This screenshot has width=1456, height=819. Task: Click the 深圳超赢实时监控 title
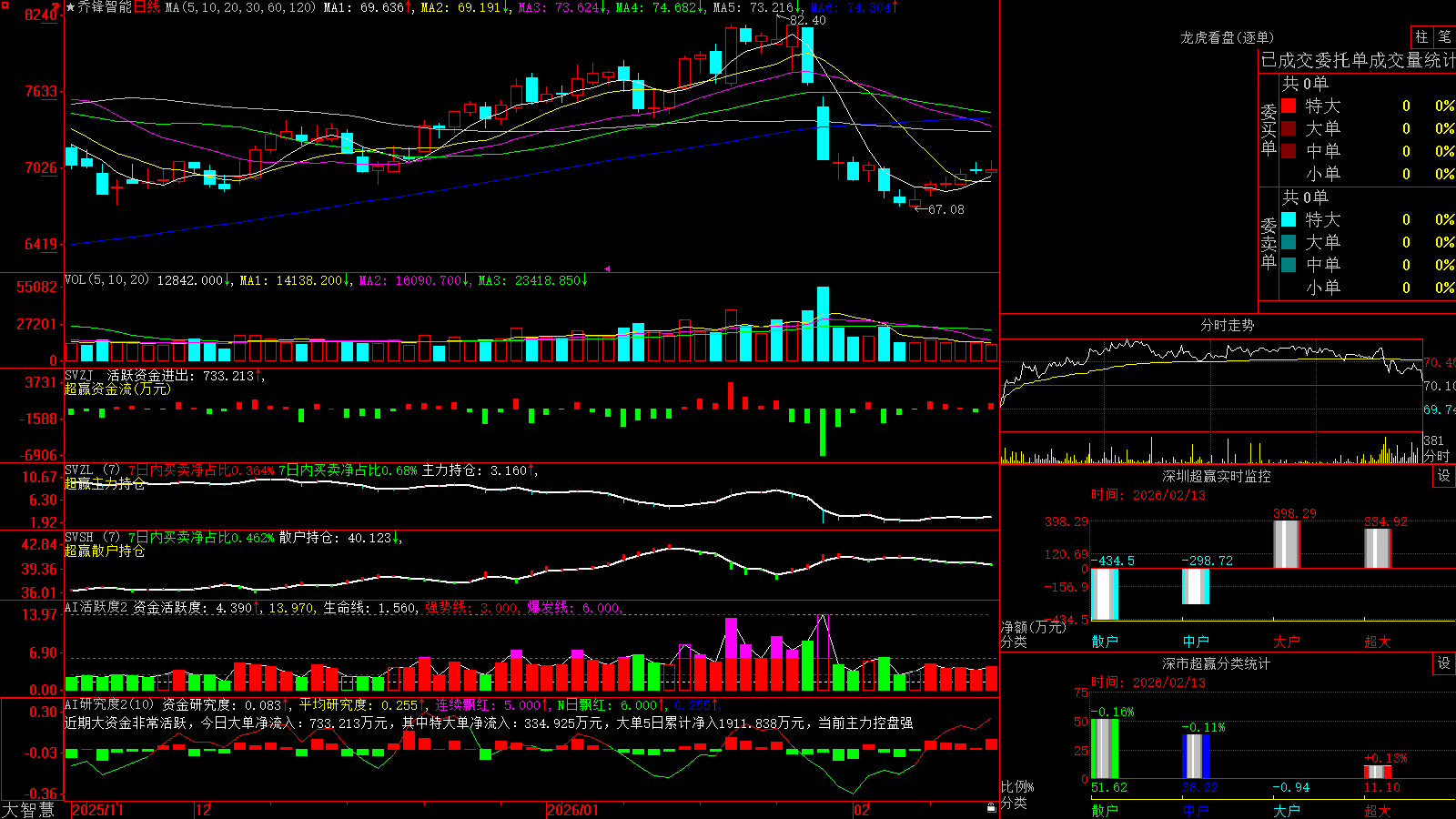[1217, 476]
